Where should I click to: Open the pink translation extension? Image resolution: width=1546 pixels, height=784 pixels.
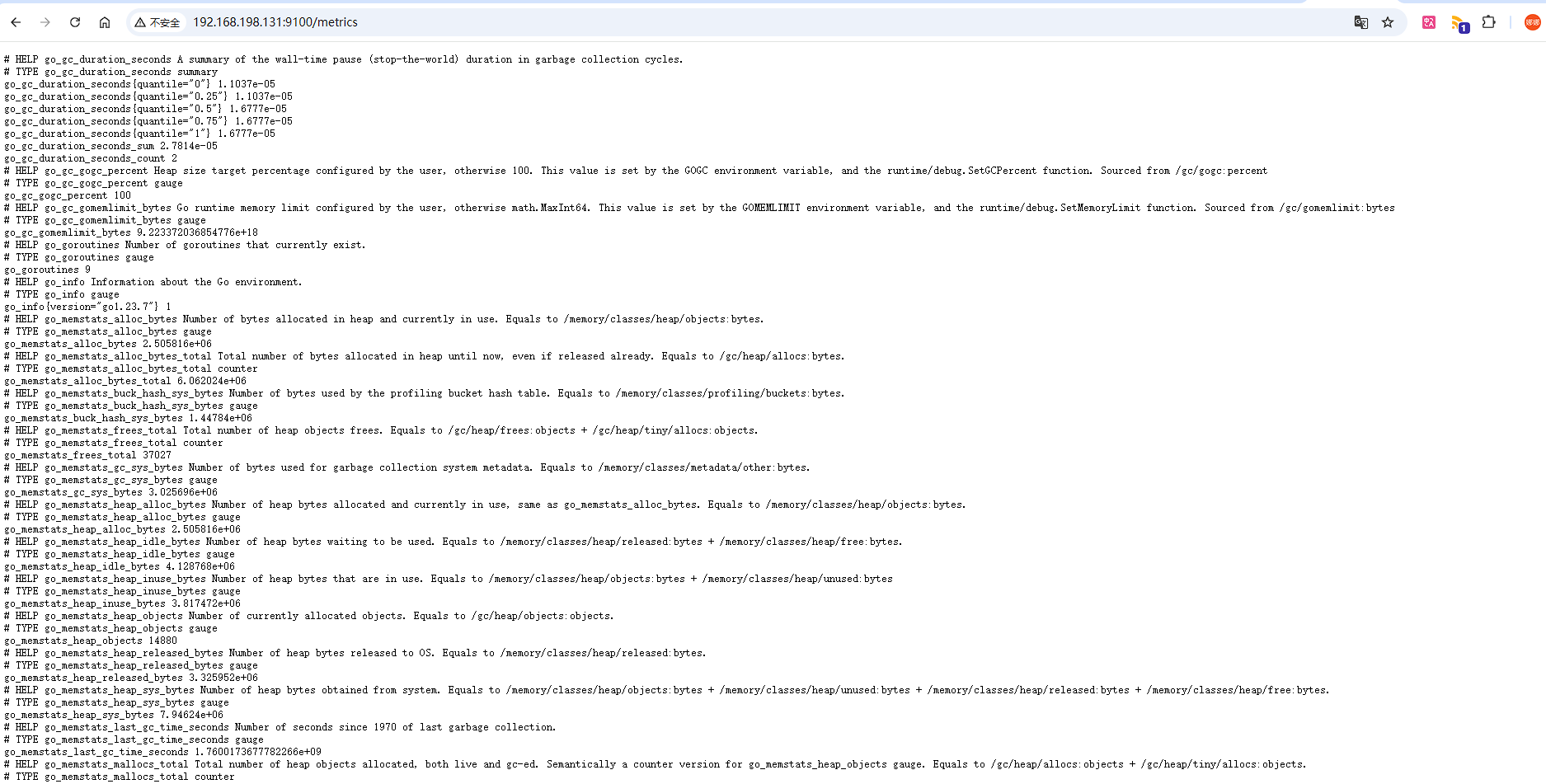[1429, 22]
